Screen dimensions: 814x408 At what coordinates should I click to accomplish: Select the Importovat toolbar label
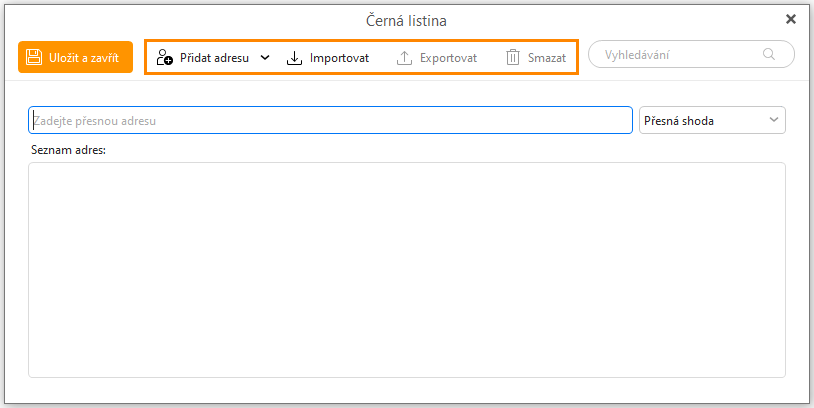coord(339,58)
